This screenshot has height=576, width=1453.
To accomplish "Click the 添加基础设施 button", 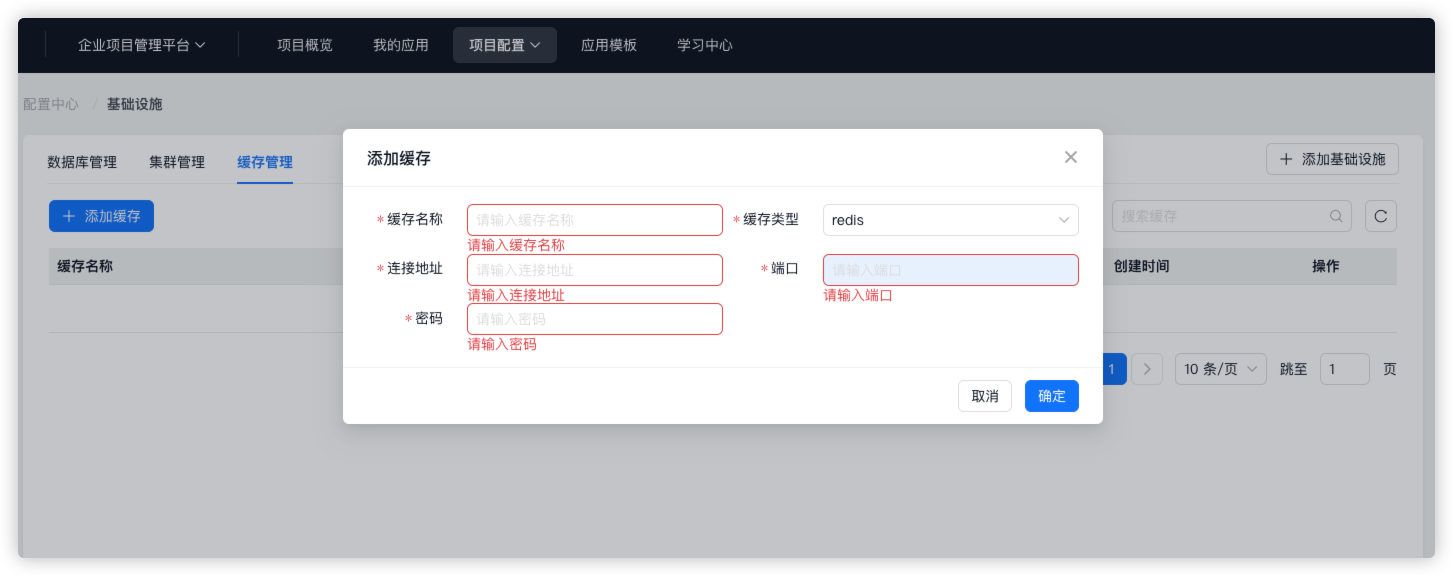I will [1332, 159].
